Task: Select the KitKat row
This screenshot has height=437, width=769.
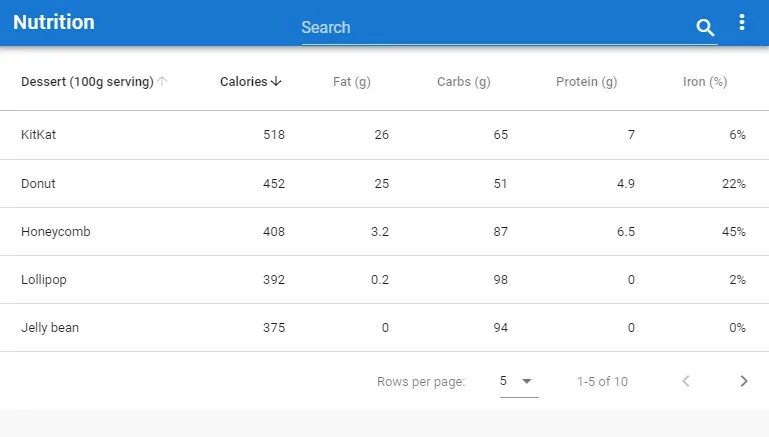Action: click(384, 135)
